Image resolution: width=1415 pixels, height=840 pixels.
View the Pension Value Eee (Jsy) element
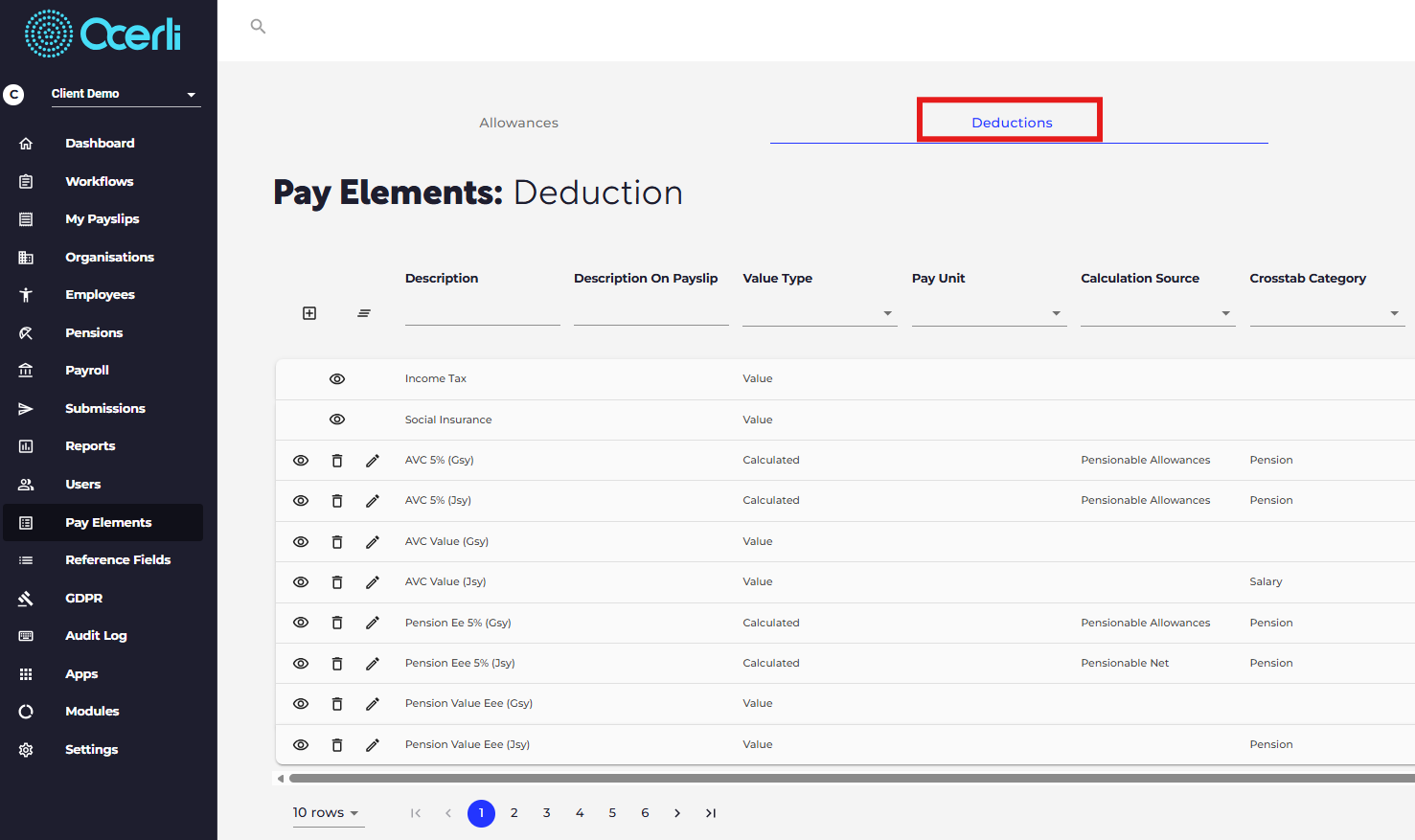tap(301, 745)
